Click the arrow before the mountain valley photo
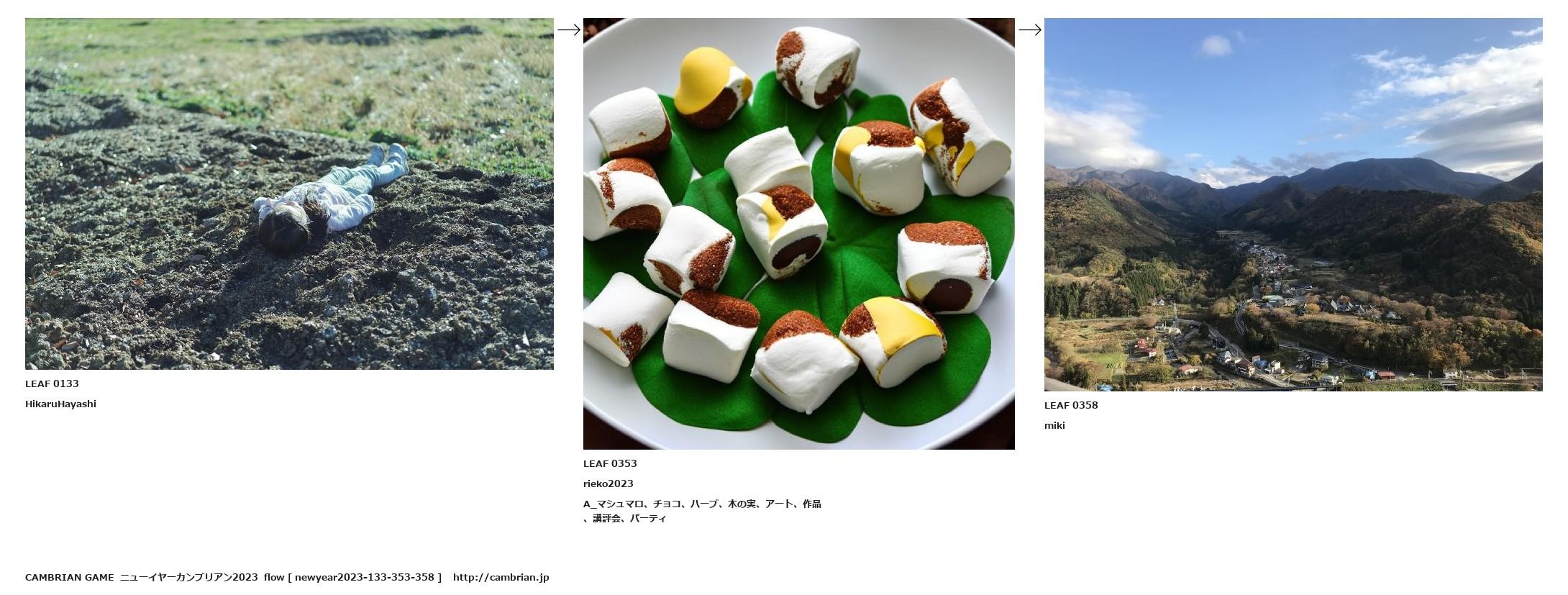 click(x=1030, y=29)
